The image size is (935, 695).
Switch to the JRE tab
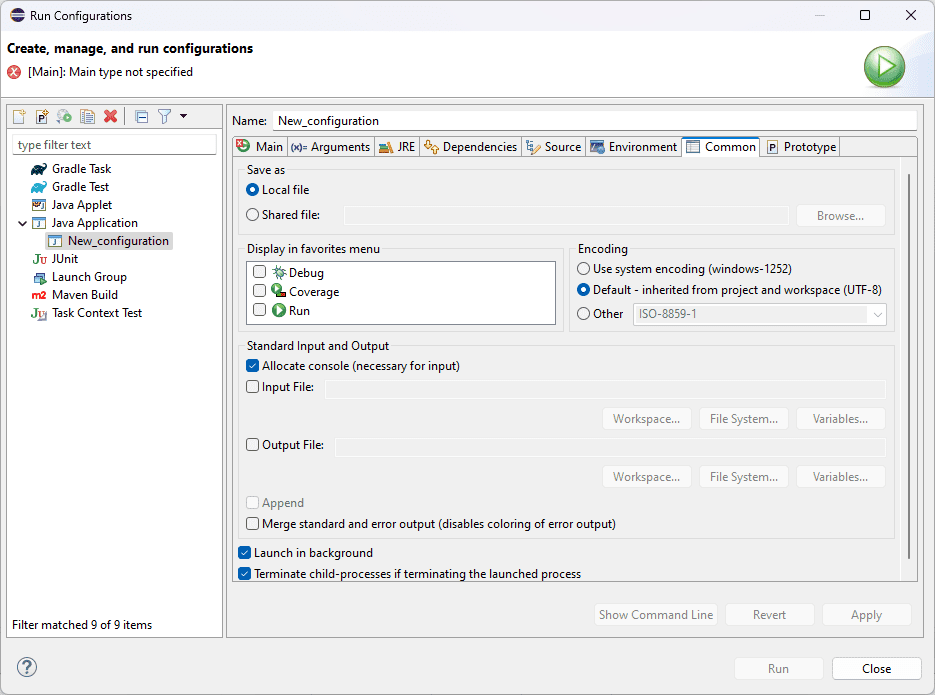tap(397, 147)
